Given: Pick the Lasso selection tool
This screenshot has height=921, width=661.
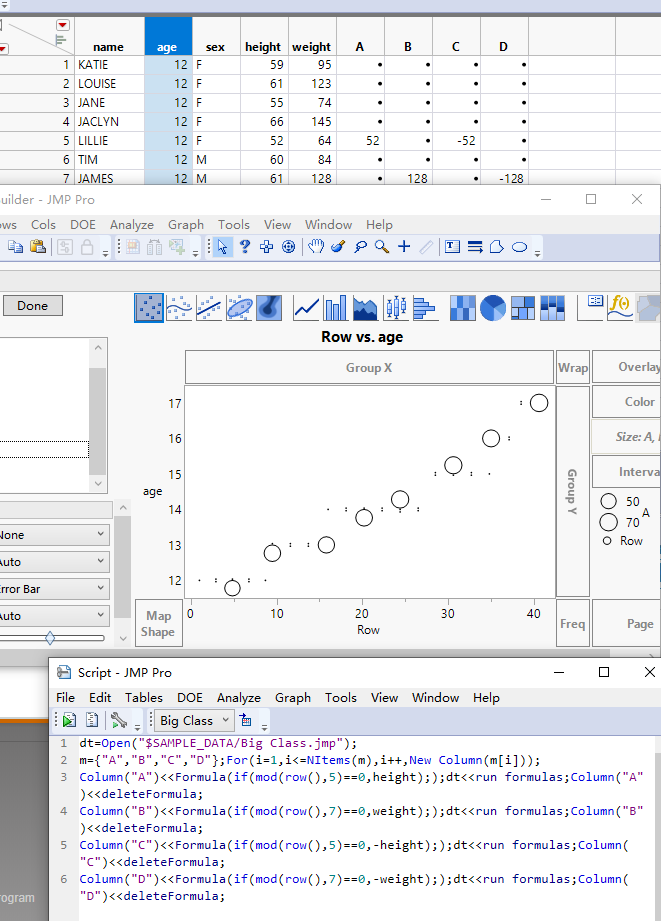Looking at the screenshot, I should pos(359,247).
